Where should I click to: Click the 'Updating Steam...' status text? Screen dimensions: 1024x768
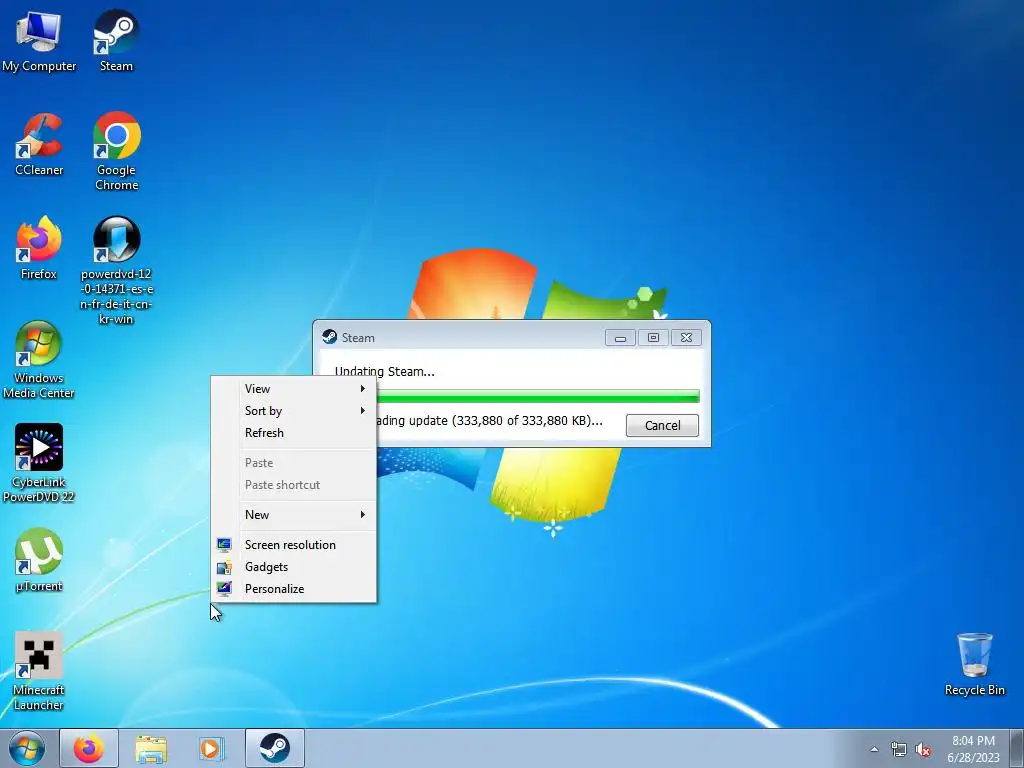click(x=385, y=372)
